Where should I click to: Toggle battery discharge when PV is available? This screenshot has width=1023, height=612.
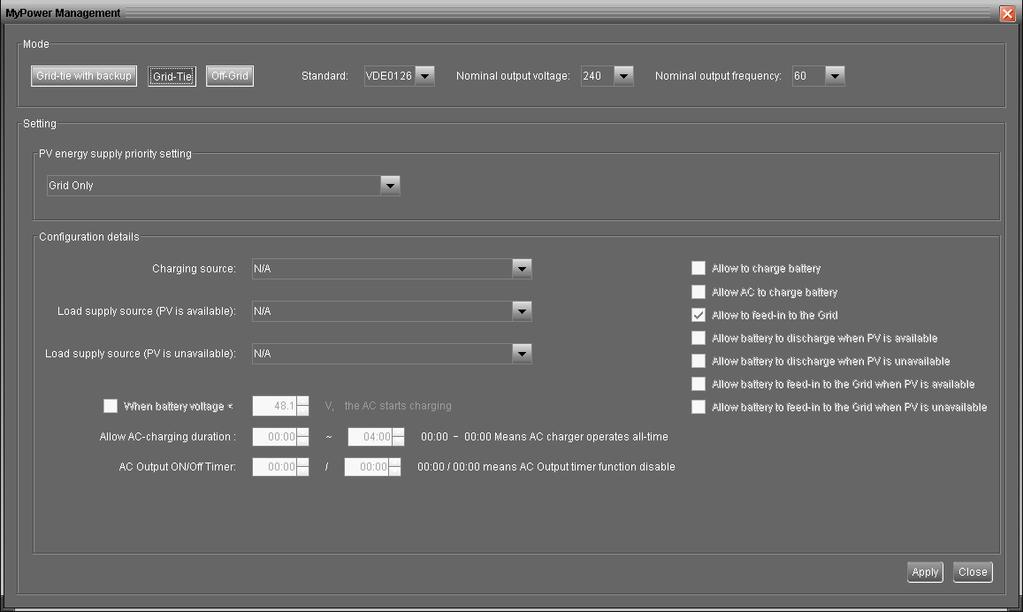tap(698, 338)
